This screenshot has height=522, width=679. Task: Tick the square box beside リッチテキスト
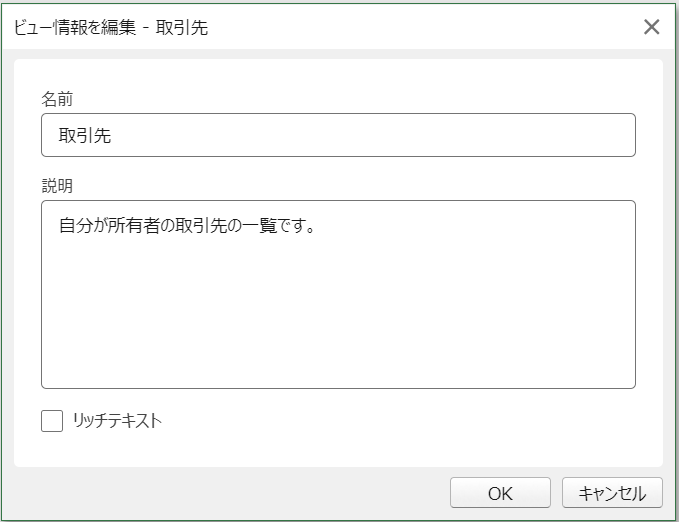pyautogui.click(x=52, y=421)
